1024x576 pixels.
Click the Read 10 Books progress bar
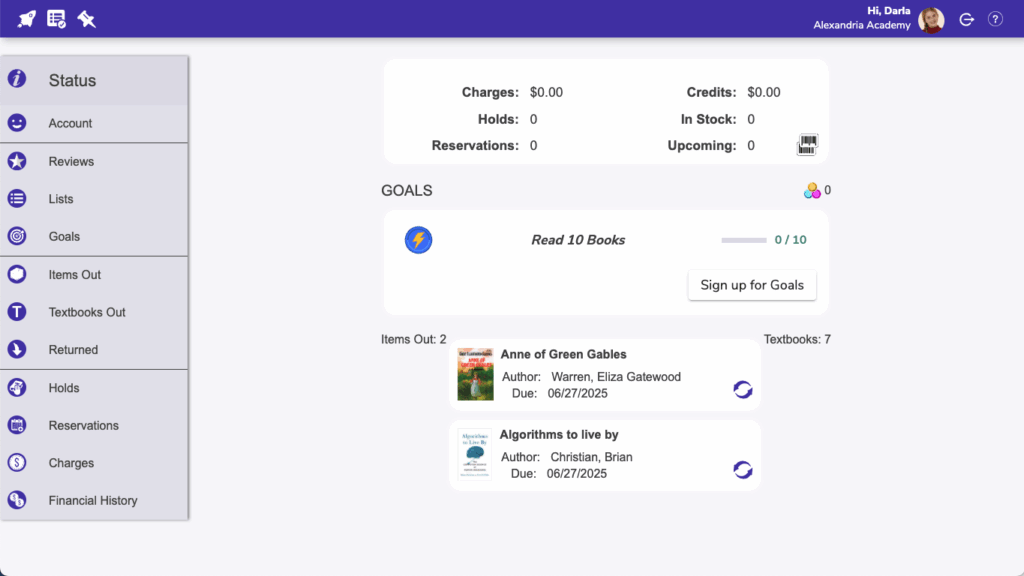pyautogui.click(x=744, y=240)
